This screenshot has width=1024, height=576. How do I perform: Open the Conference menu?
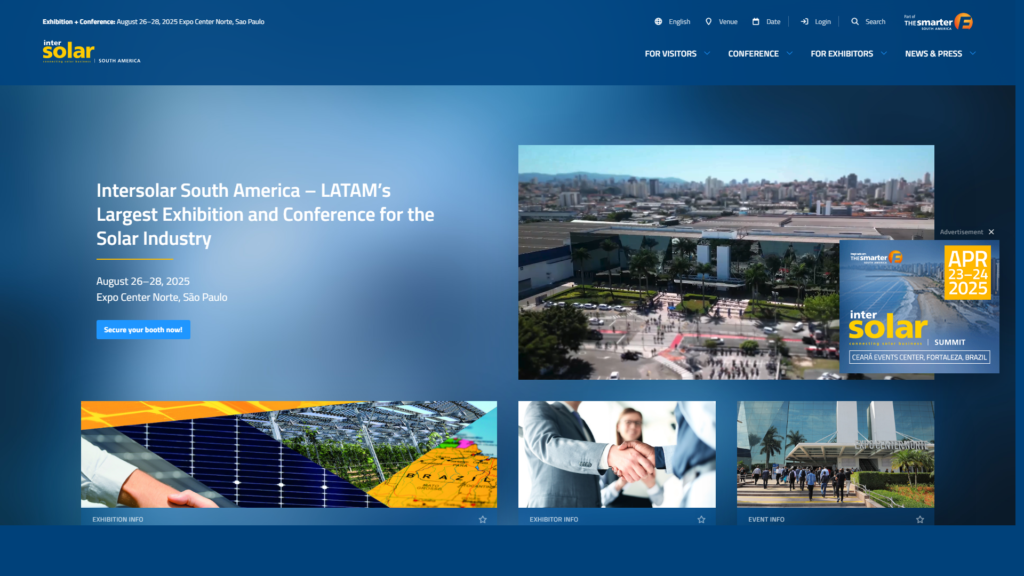tap(754, 54)
